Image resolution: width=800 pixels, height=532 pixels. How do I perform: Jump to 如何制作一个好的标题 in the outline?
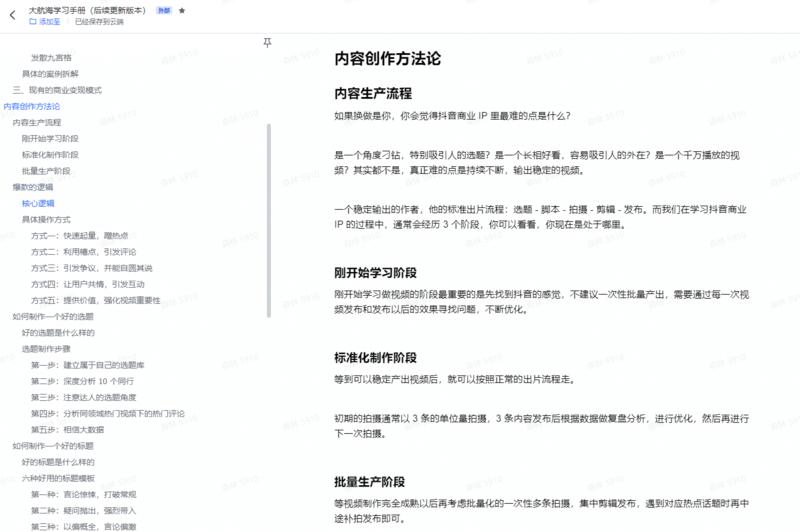coord(53,446)
